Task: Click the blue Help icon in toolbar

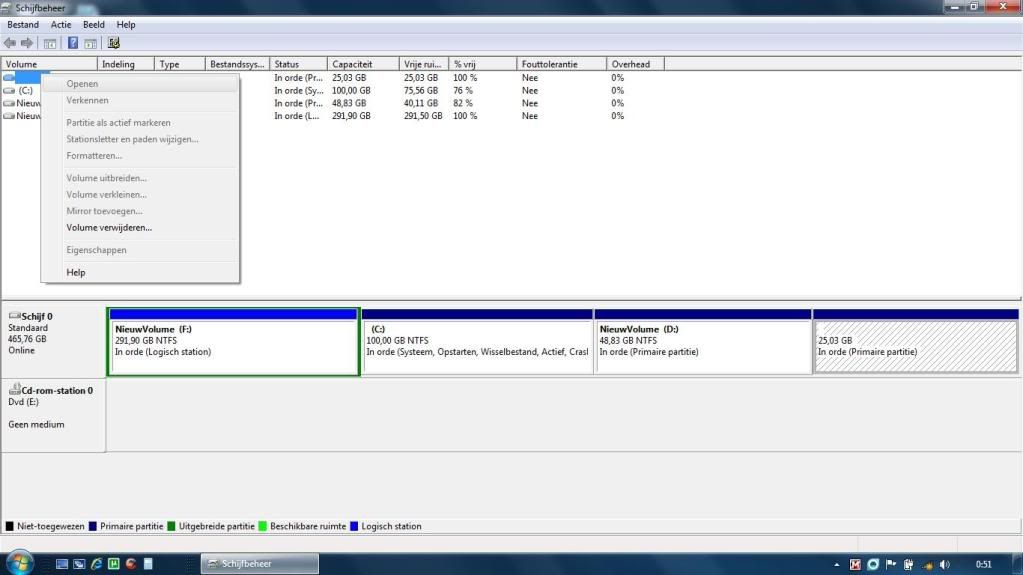Action: click(73, 43)
